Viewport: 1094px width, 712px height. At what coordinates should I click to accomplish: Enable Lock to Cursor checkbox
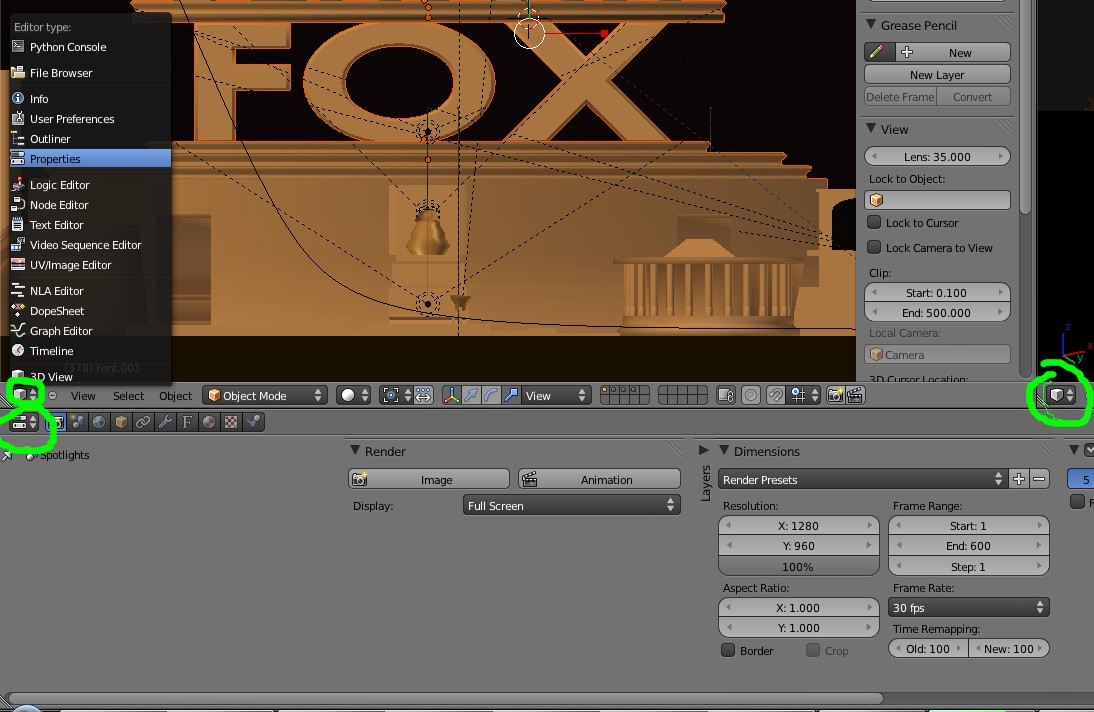[874, 223]
